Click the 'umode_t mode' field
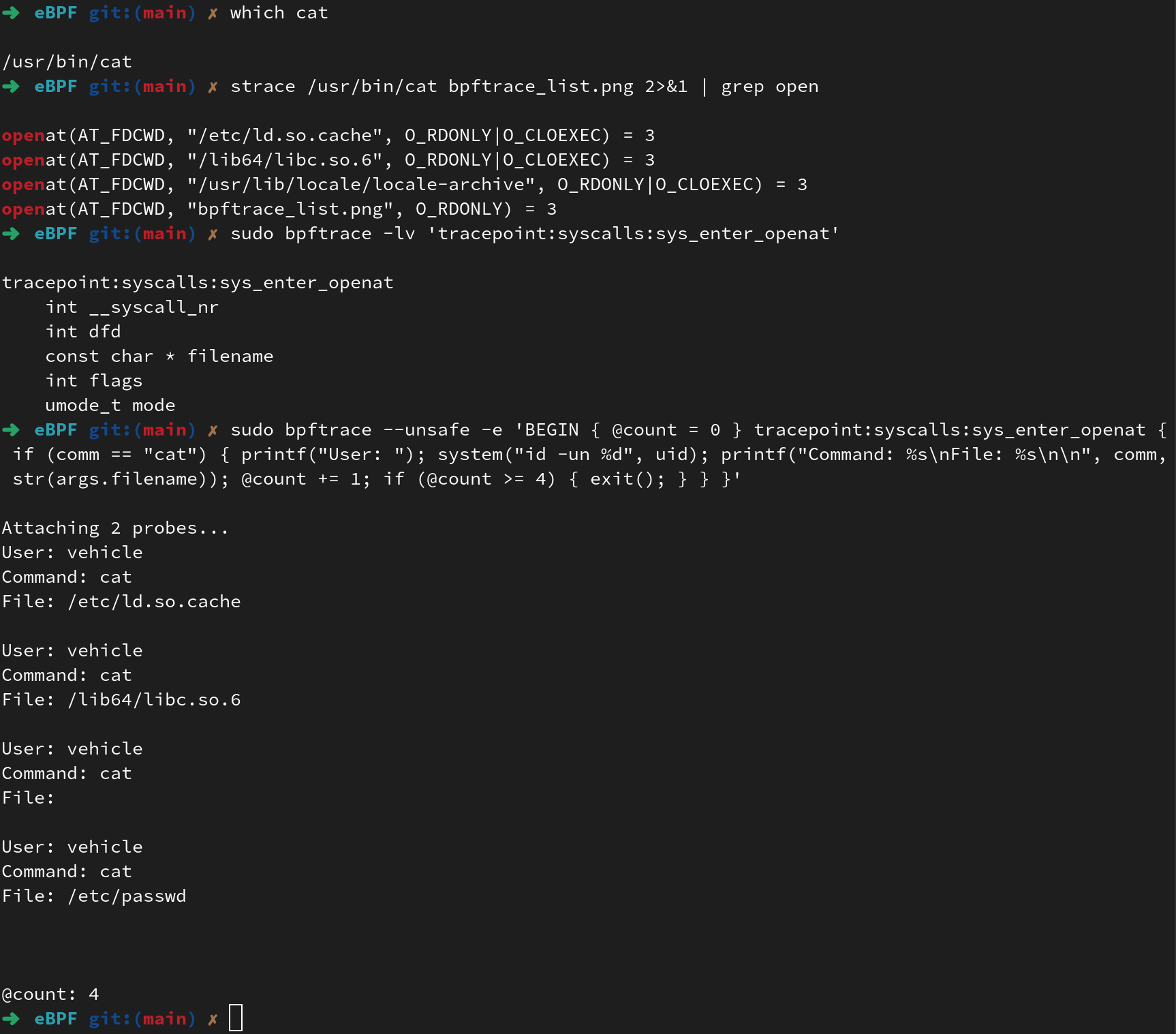 [110, 406]
